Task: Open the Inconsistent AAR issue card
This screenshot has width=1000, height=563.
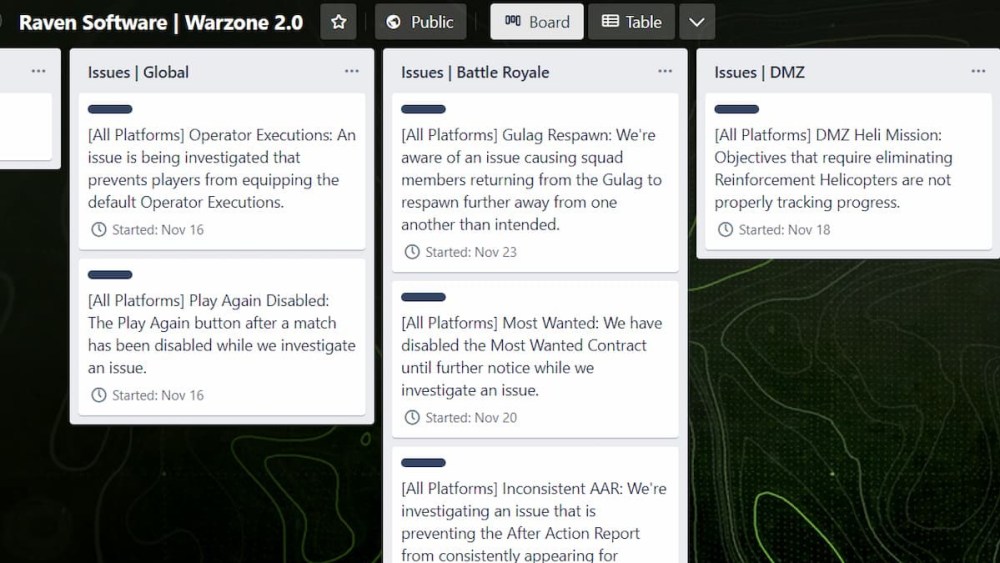Action: tap(534, 521)
